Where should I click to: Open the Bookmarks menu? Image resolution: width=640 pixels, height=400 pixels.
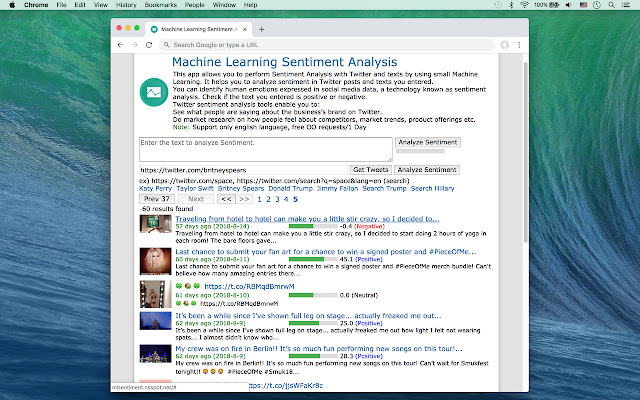159,5
